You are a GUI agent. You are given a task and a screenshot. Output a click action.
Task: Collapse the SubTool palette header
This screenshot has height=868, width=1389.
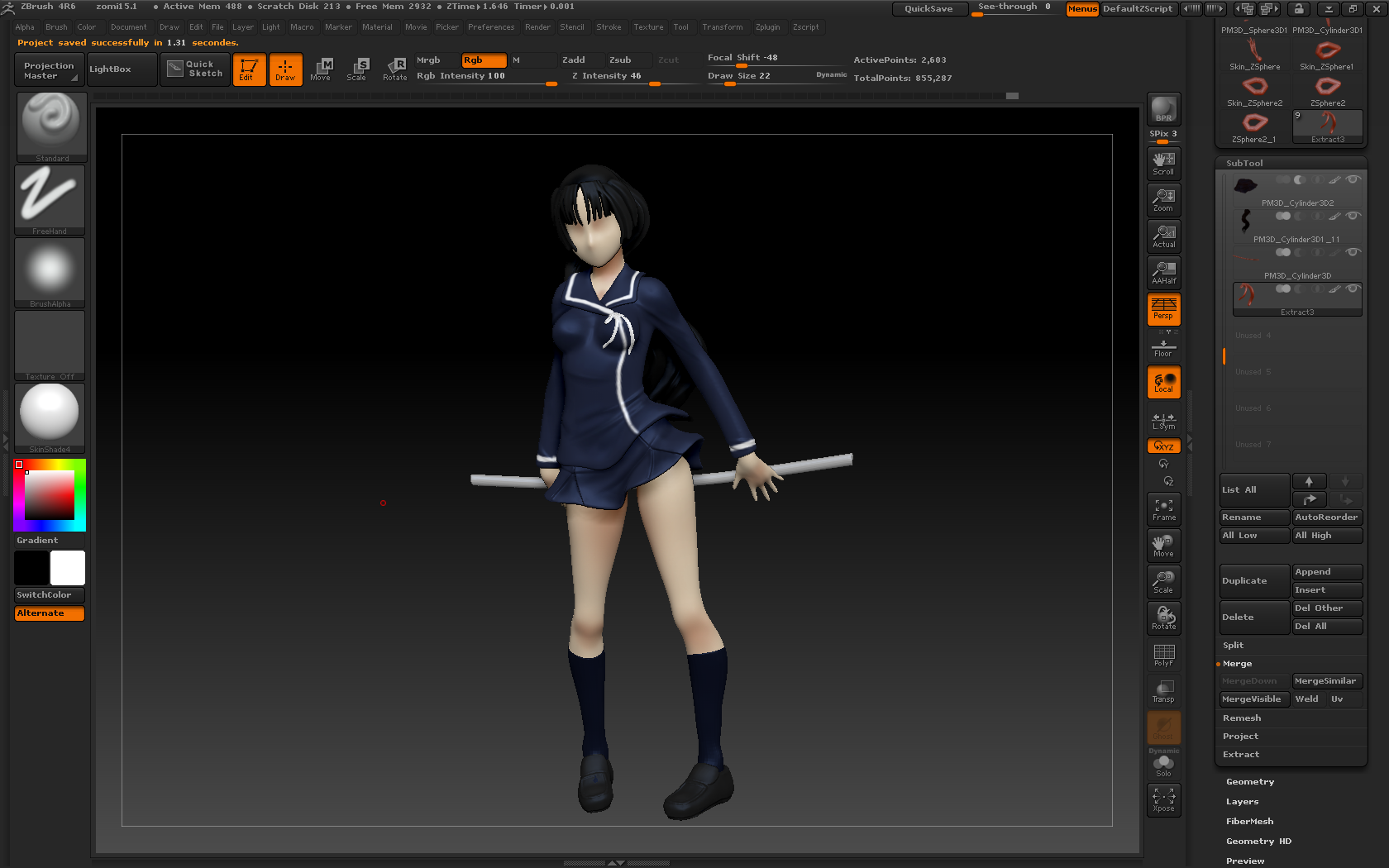click(1244, 163)
